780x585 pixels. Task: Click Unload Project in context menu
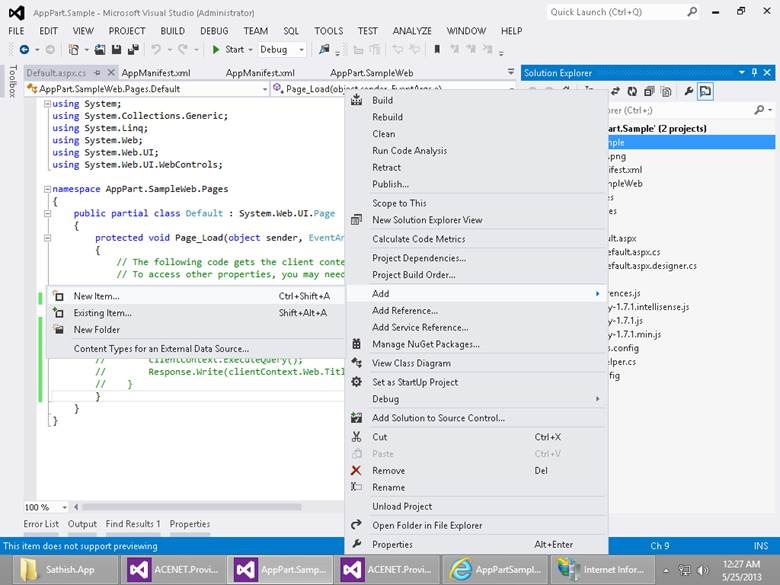pyautogui.click(x=476, y=506)
